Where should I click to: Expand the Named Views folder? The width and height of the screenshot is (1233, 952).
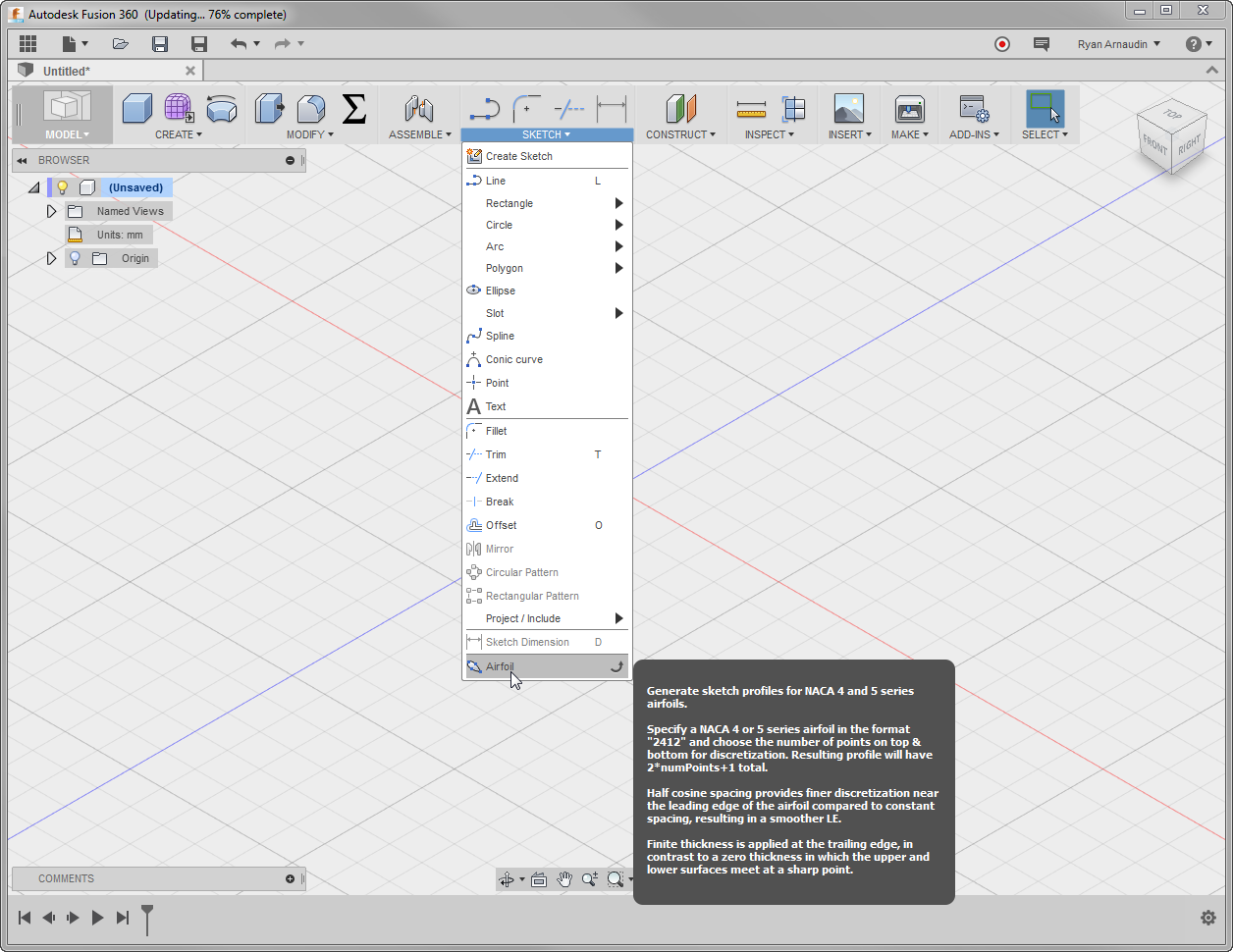click(x=51, y=210)
